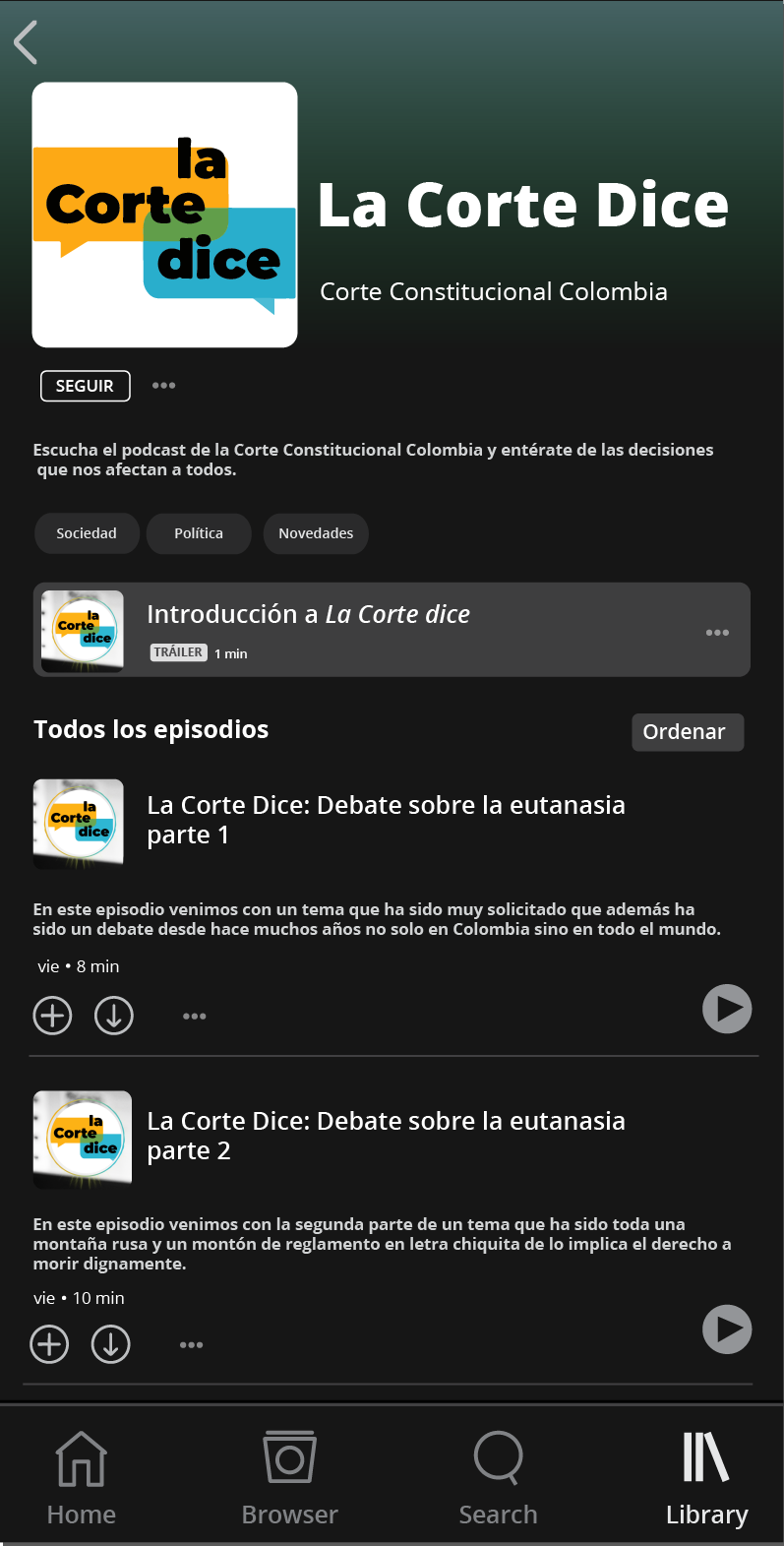This screenshot has height=1546, width=784.
Task: Play the eutanasia parte 2 episode
Action: (727, 1330)
